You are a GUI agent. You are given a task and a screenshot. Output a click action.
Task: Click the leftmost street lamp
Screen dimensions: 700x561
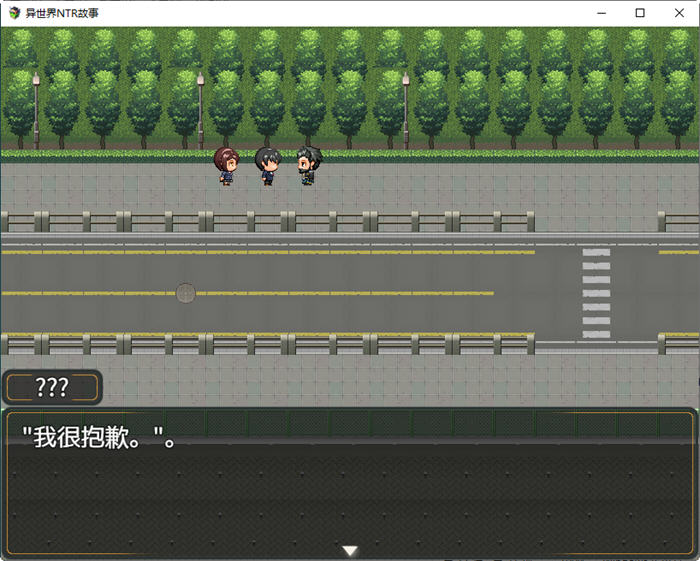36,108
